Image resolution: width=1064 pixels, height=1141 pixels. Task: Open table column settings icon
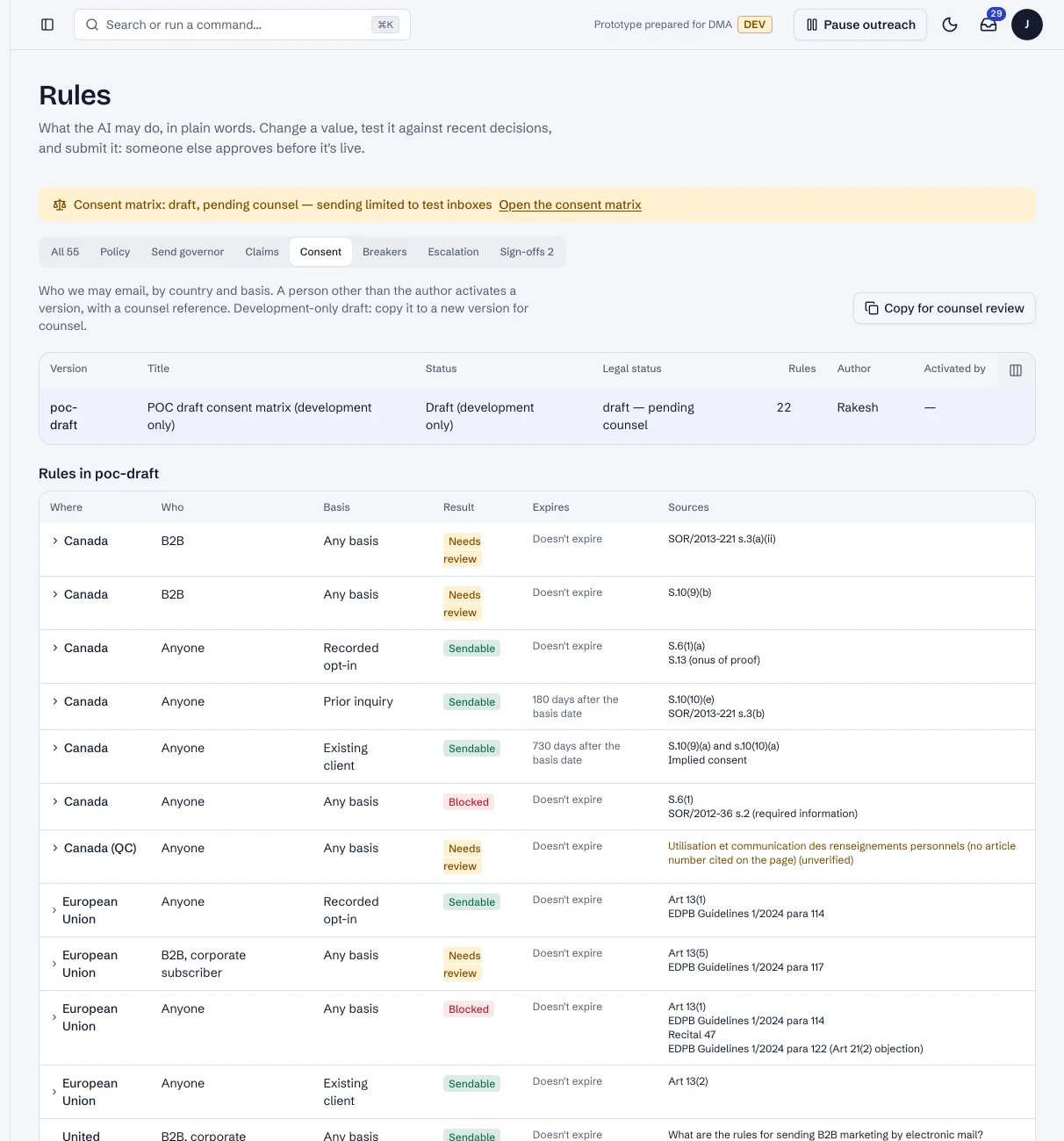[1016, 370]
